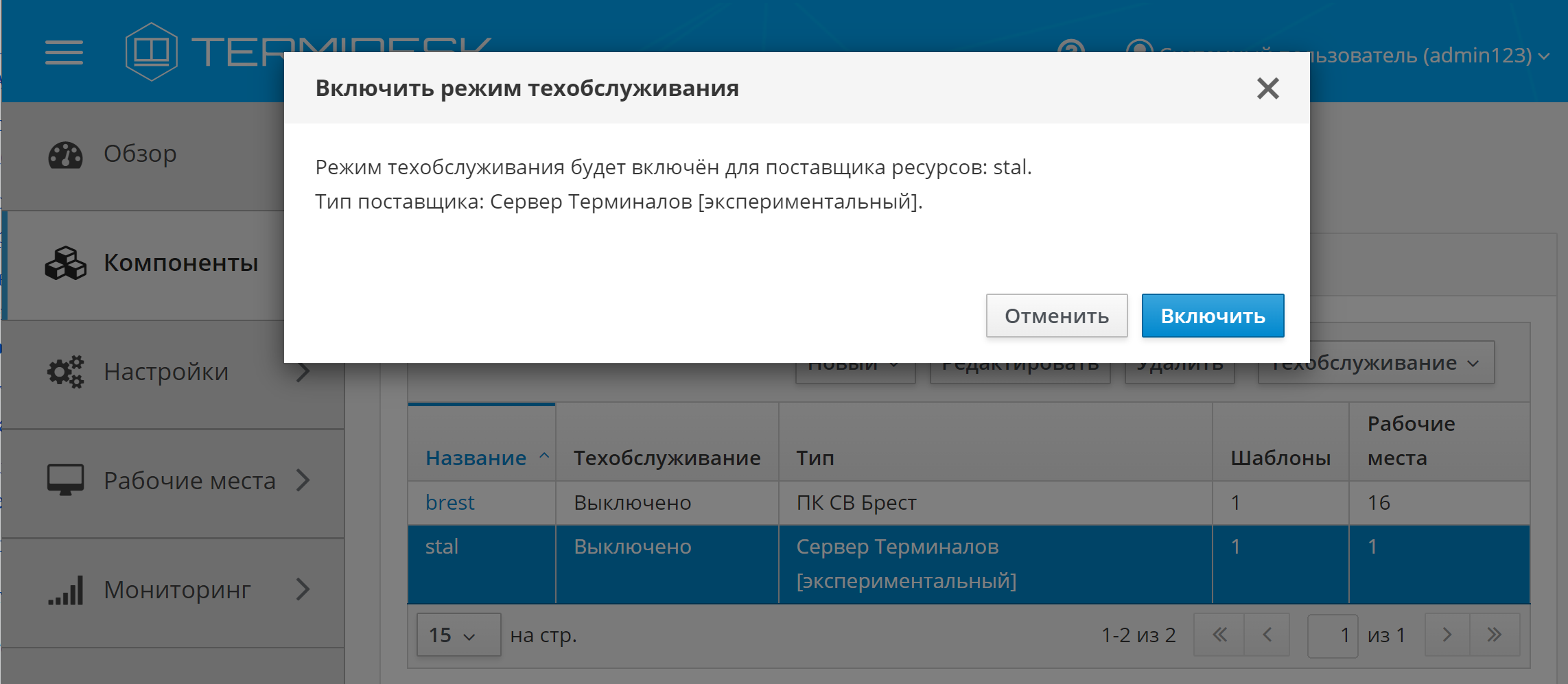Click the page number input field

pyautogui.click(x=1332, y=635)
